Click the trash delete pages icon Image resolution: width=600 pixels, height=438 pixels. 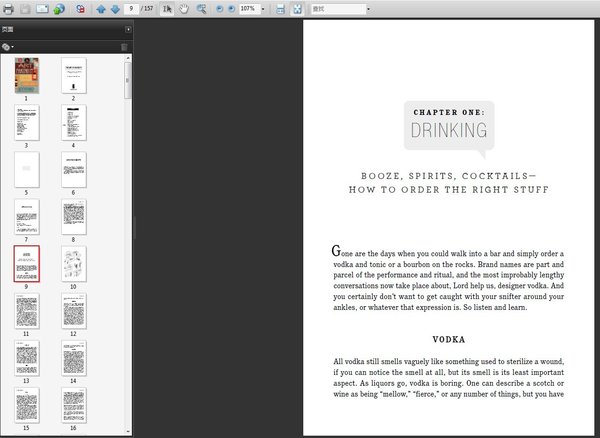[124, 47]
